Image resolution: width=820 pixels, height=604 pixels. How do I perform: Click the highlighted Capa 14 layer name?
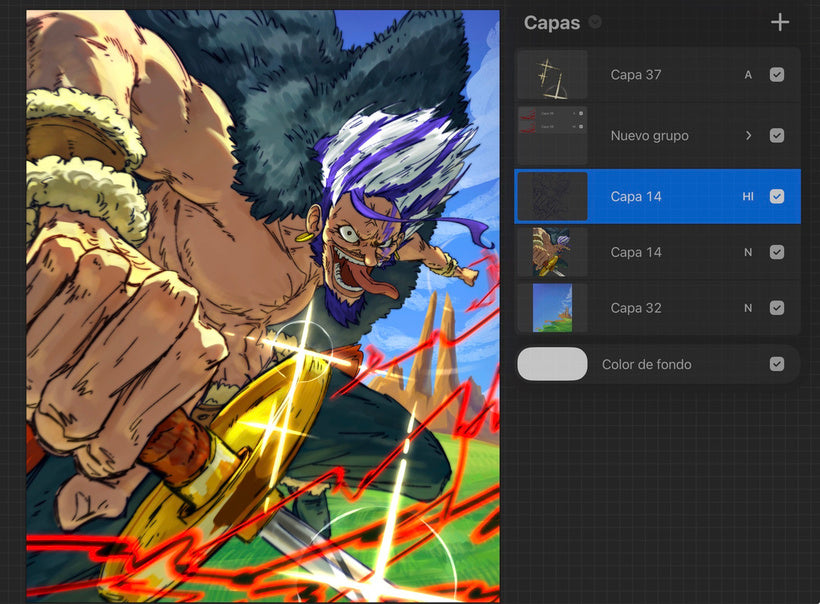635,197
